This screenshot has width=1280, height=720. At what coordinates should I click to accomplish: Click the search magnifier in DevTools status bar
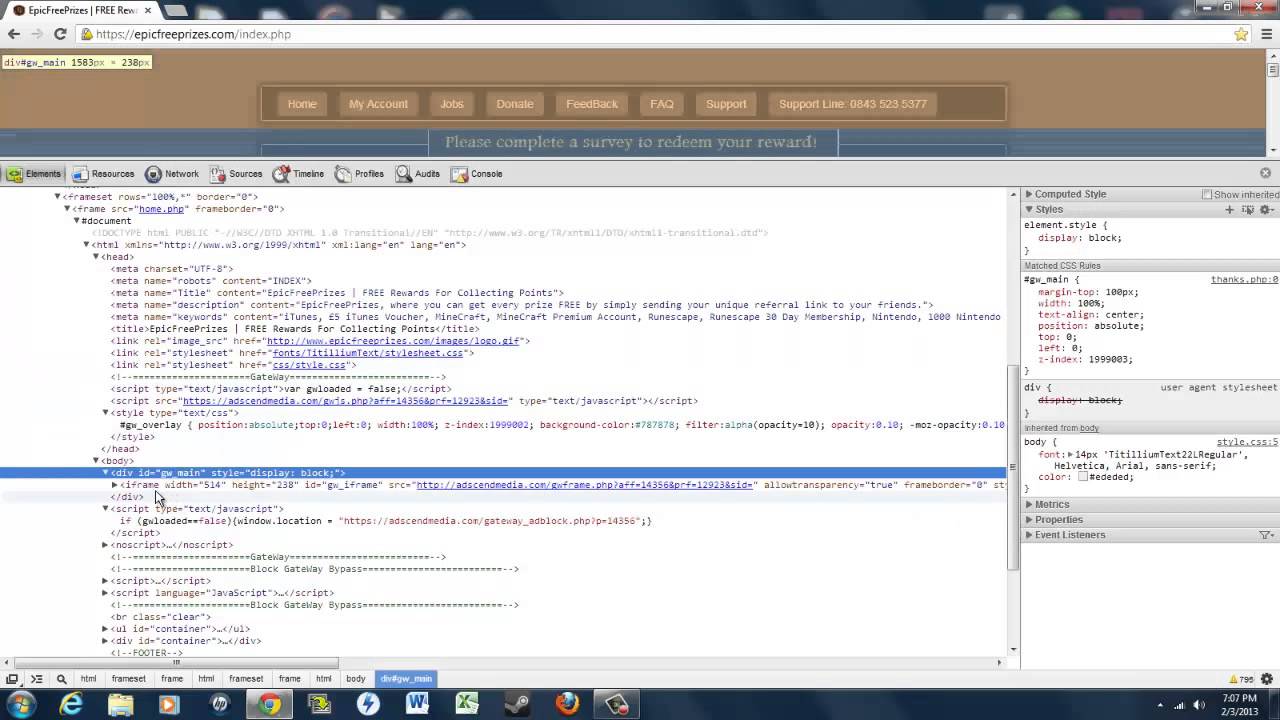click(61, 679)
